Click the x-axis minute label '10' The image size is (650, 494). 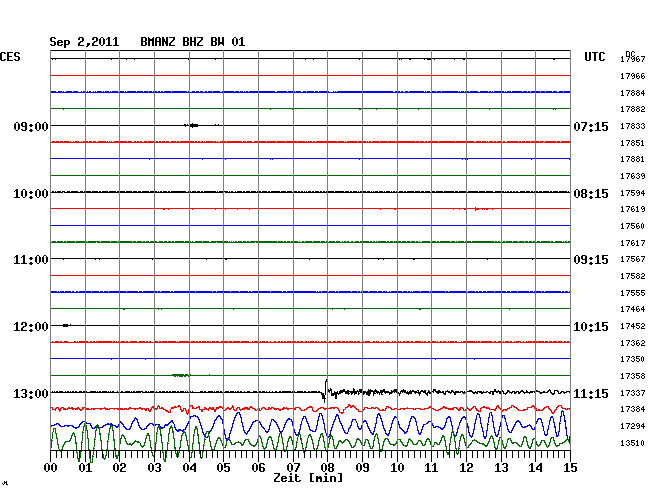(x=397, y=468)
